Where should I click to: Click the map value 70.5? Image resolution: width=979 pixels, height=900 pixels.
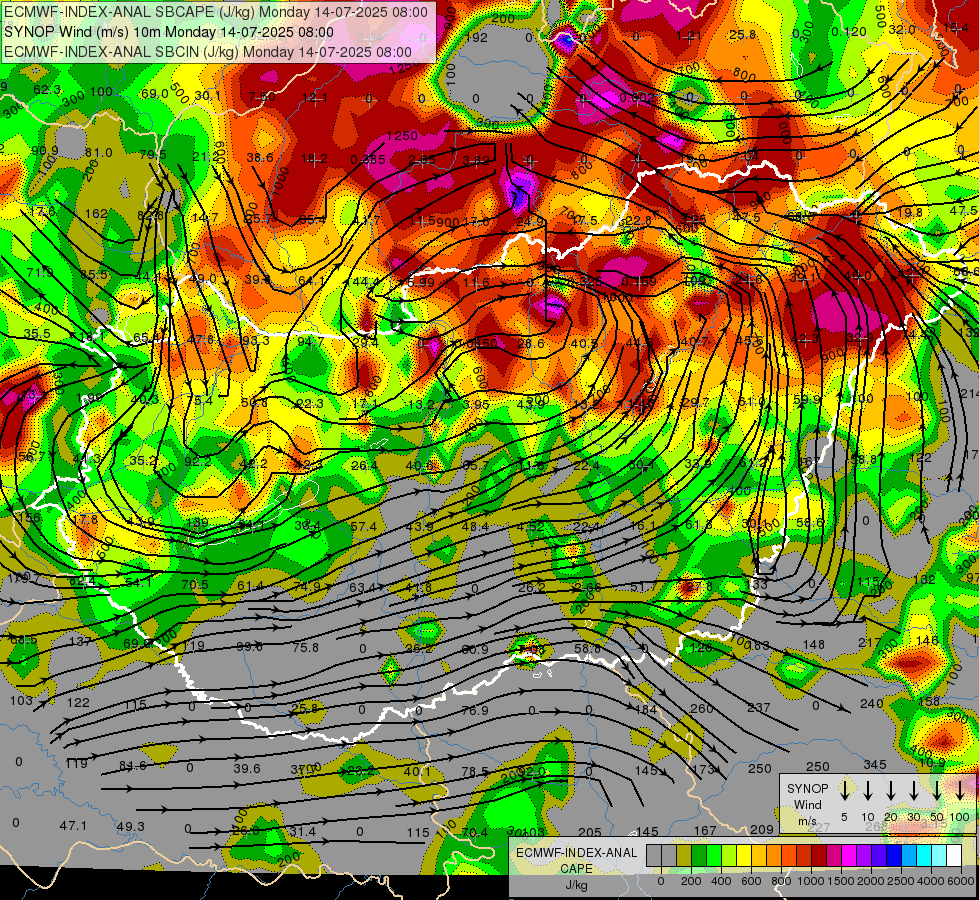point(195,585)
